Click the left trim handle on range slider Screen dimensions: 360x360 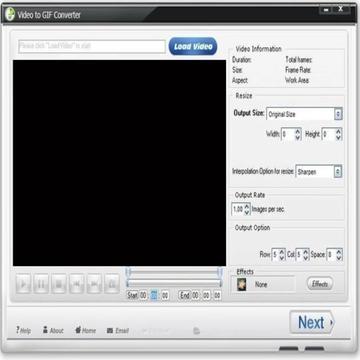pyautogui.click(x=129, y=272)
